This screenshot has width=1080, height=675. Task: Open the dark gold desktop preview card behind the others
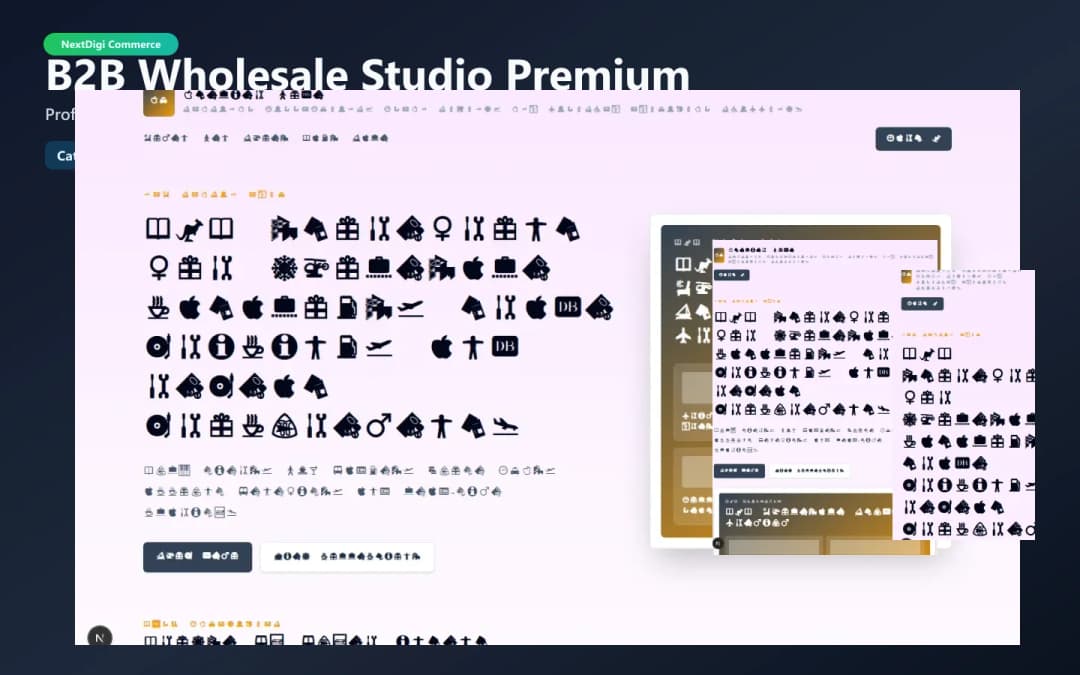pyautogui.click(x=686, y=381)
